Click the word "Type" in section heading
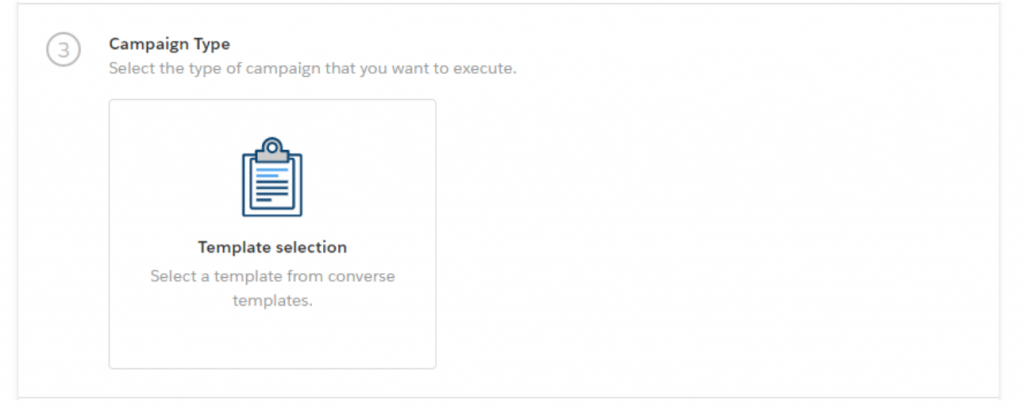This screenshot has width=1024, height=416. pyautogui.click(x=212, y=44)
